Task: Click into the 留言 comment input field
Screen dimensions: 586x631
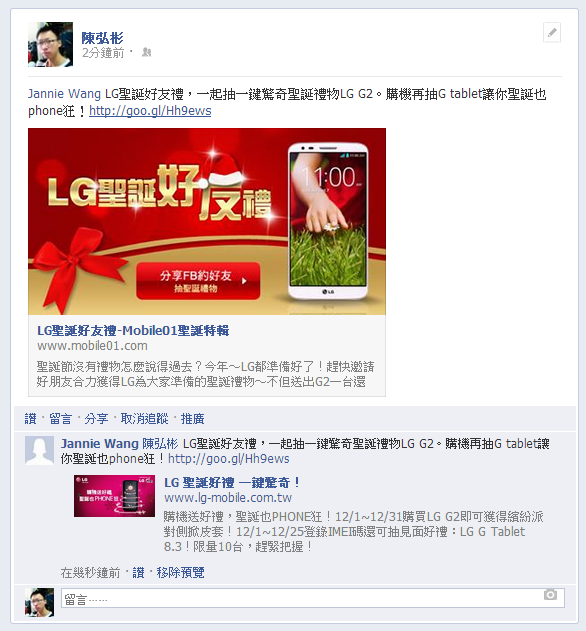Action: (x=313, y=598)
